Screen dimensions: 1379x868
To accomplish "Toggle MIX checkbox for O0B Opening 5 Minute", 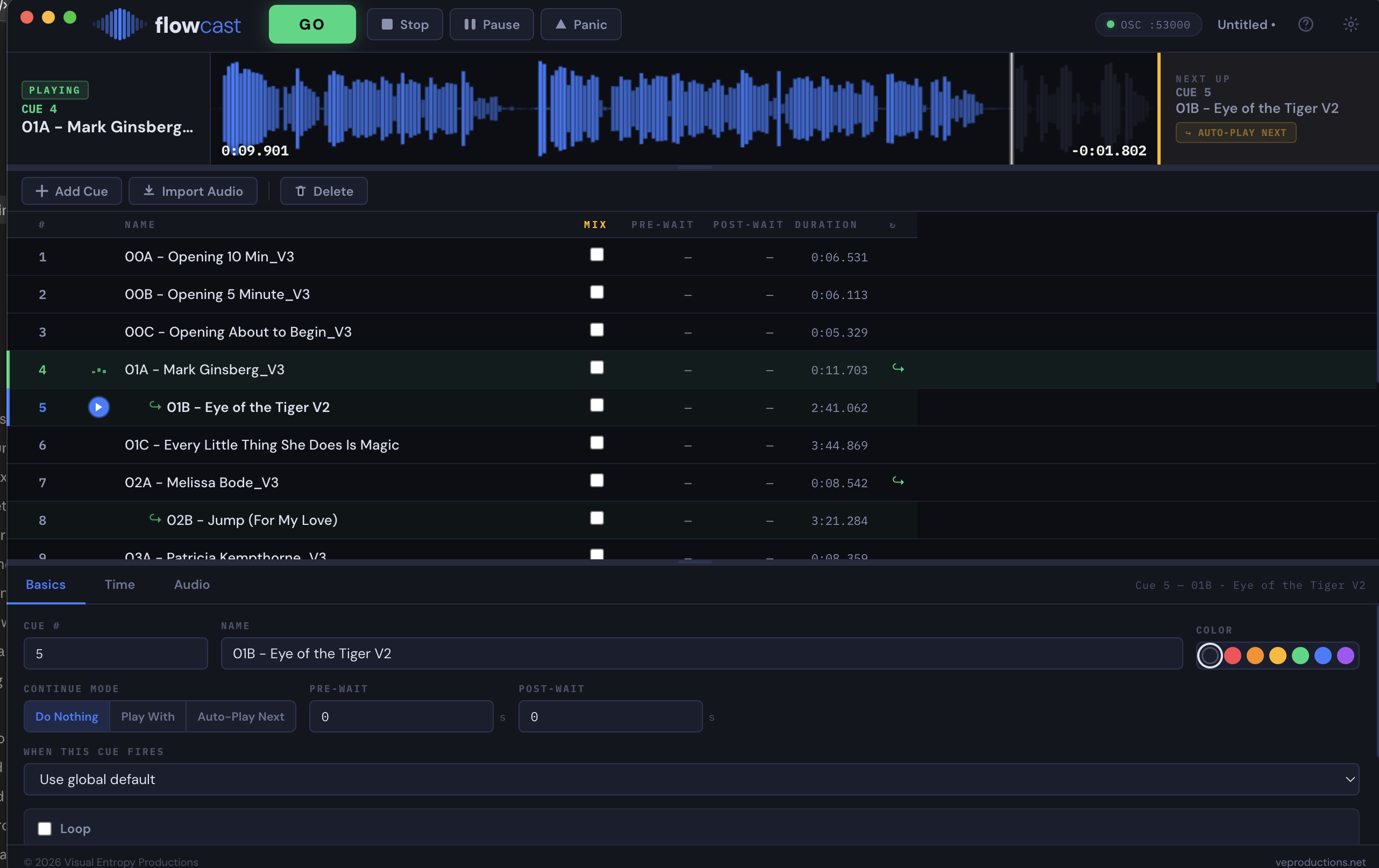I will click(597, 293).
